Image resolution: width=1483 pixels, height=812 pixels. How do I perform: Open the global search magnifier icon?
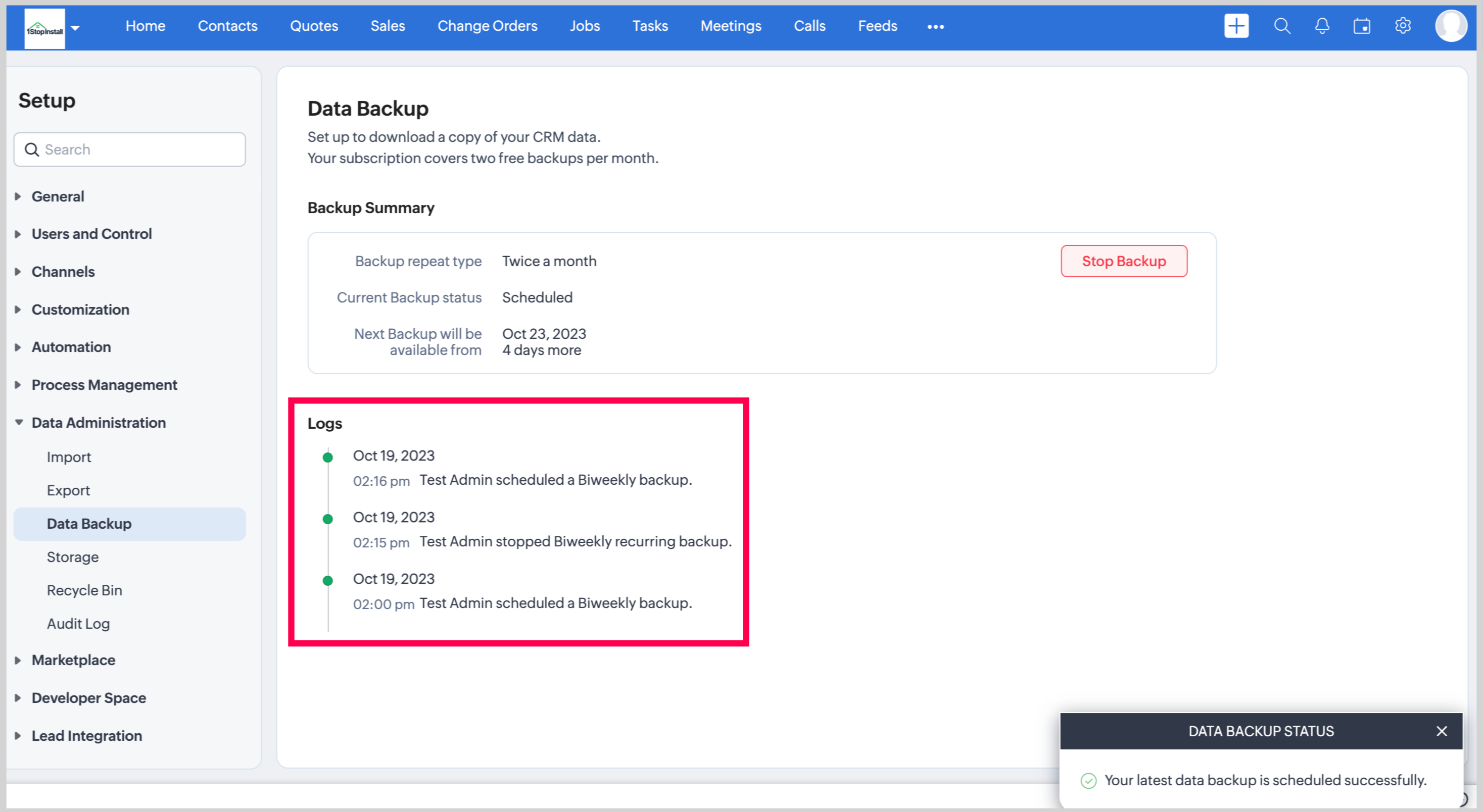pos(1281,26)
